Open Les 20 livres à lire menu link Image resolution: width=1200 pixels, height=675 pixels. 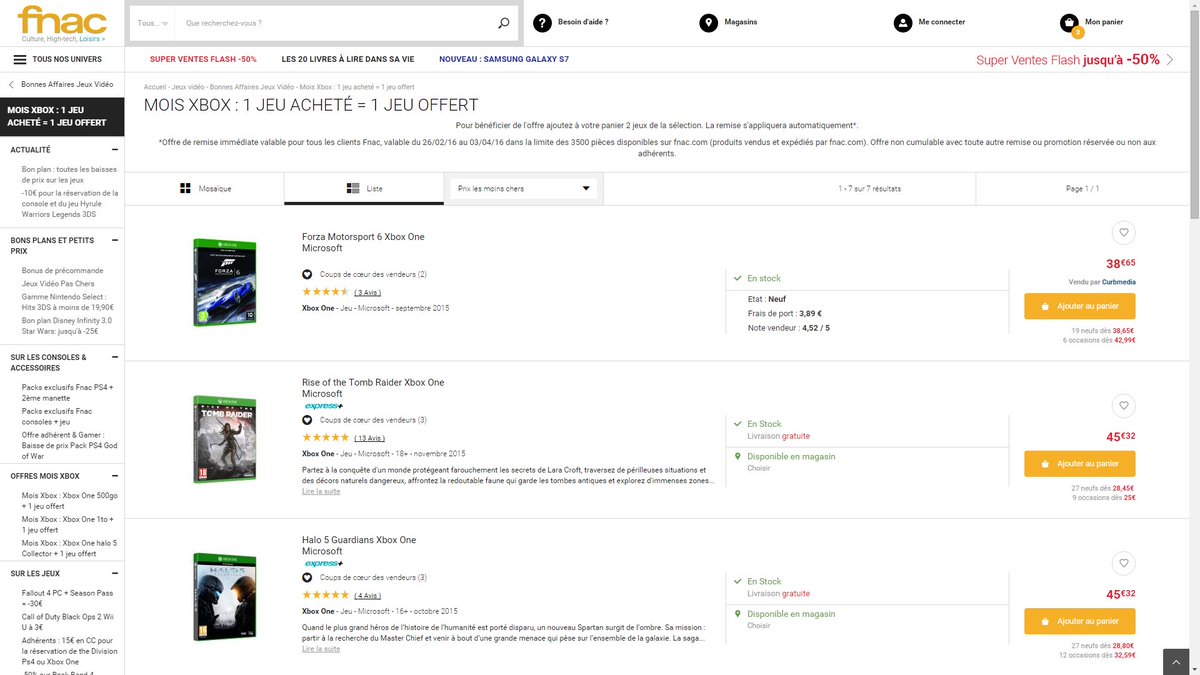point(348,59)
